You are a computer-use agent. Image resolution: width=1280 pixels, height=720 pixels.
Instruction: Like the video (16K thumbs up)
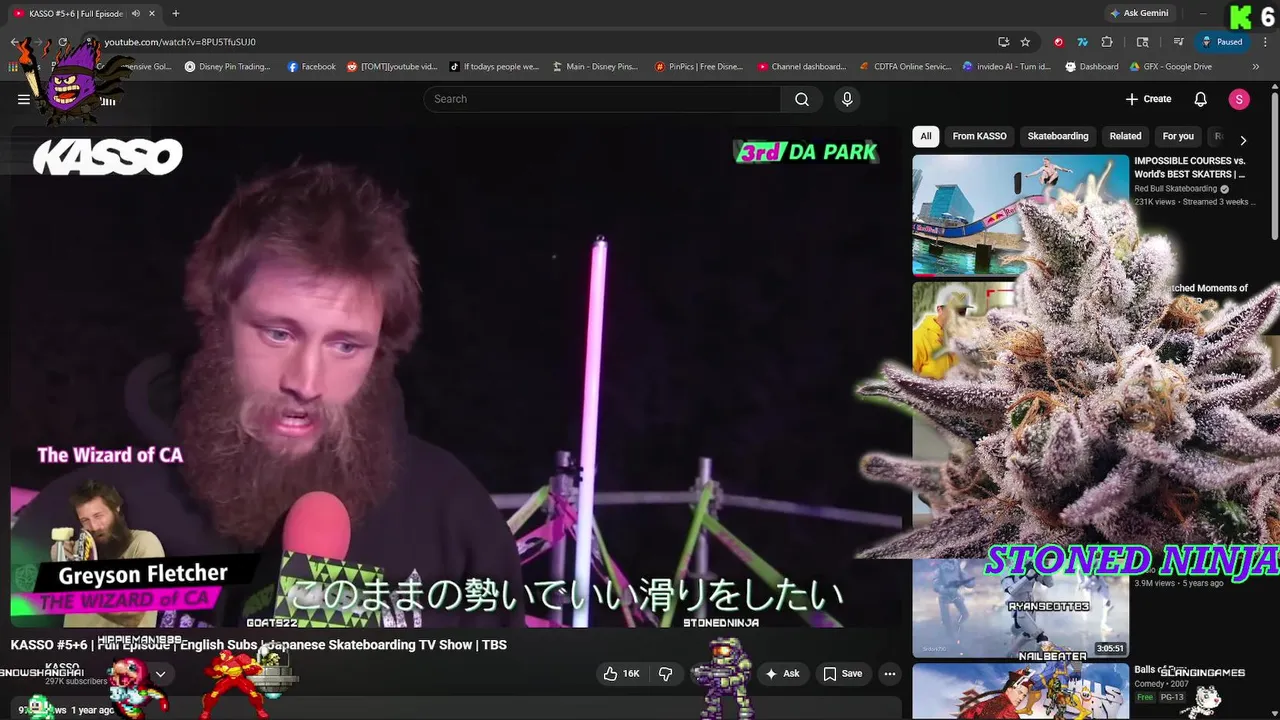click(621, 674)
